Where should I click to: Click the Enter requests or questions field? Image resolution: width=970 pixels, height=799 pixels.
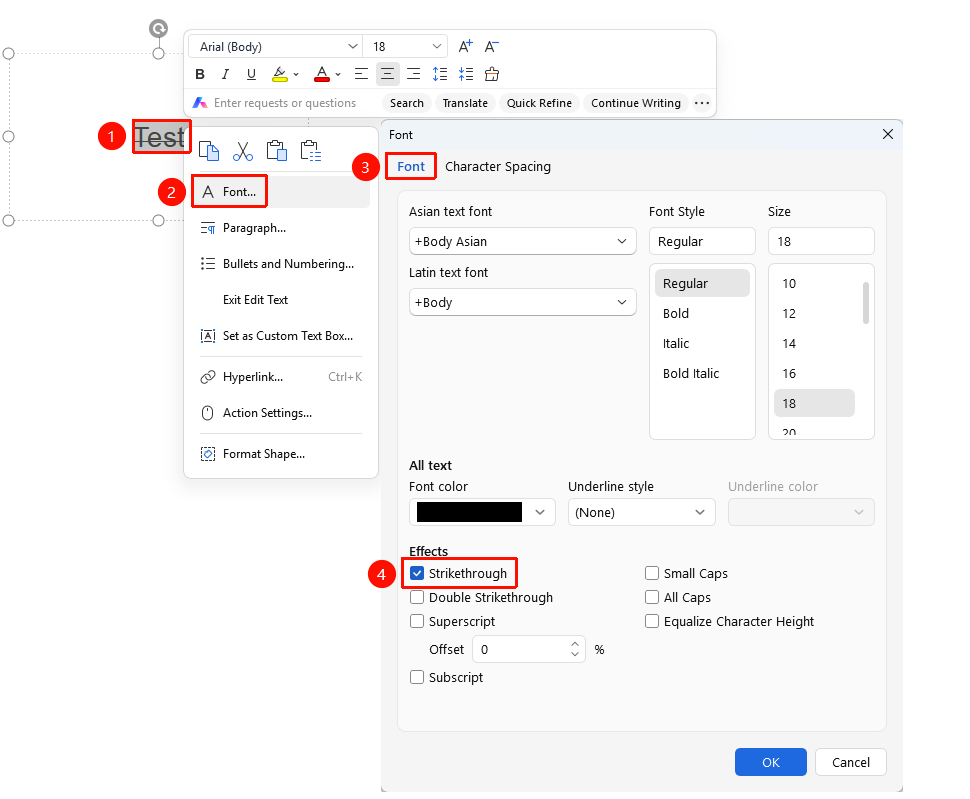(x=285, y=103)
